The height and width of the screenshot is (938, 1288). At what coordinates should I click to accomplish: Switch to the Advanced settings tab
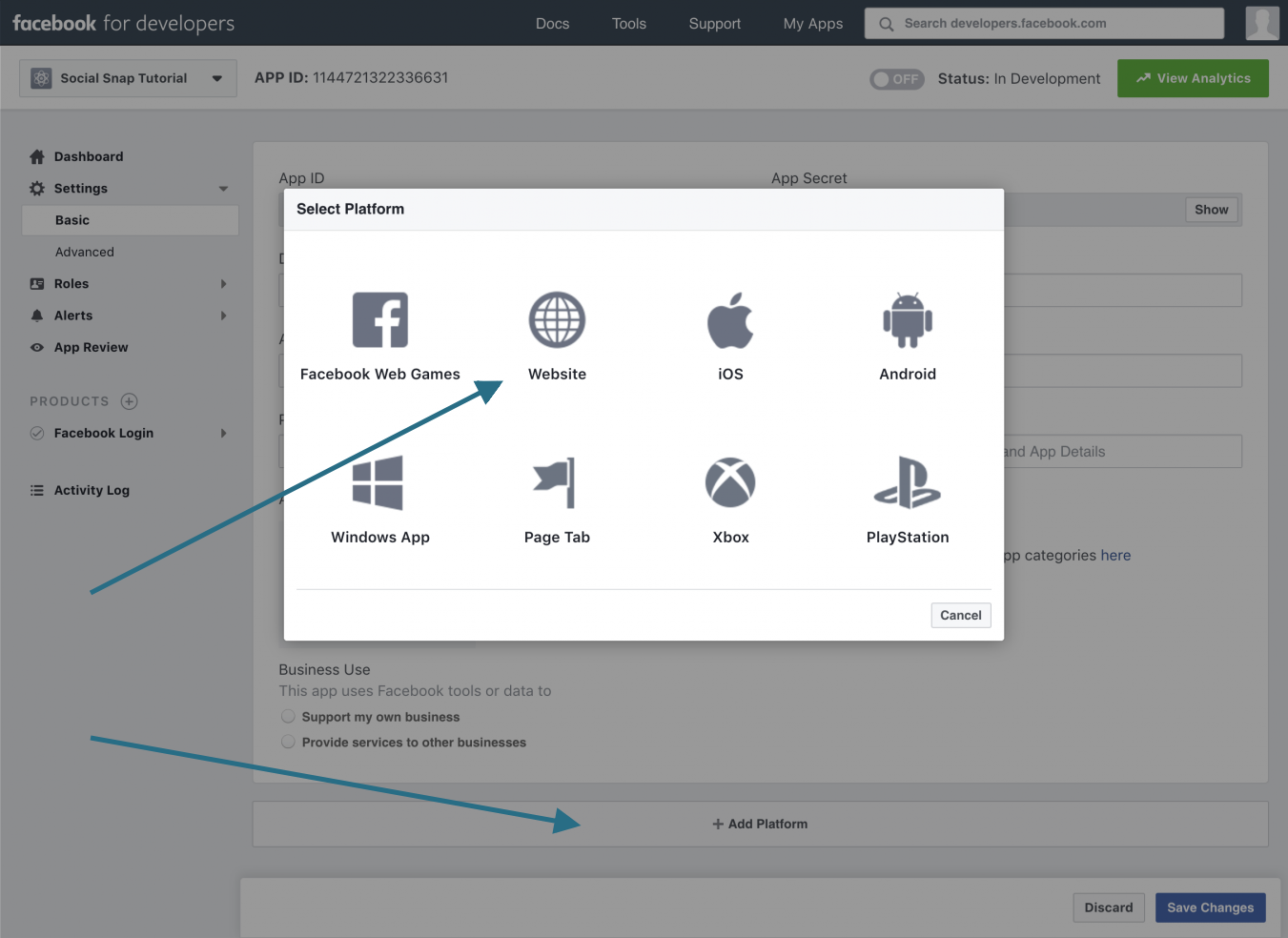click(x=85, y=251)
